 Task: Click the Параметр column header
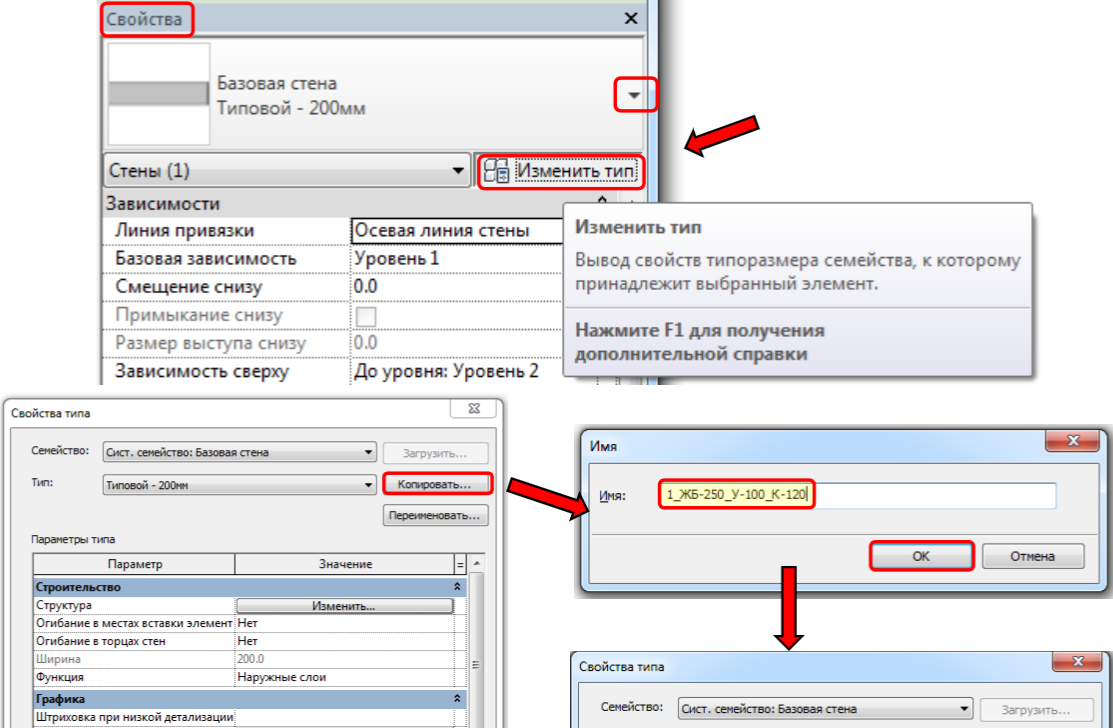tap(134, 564)
